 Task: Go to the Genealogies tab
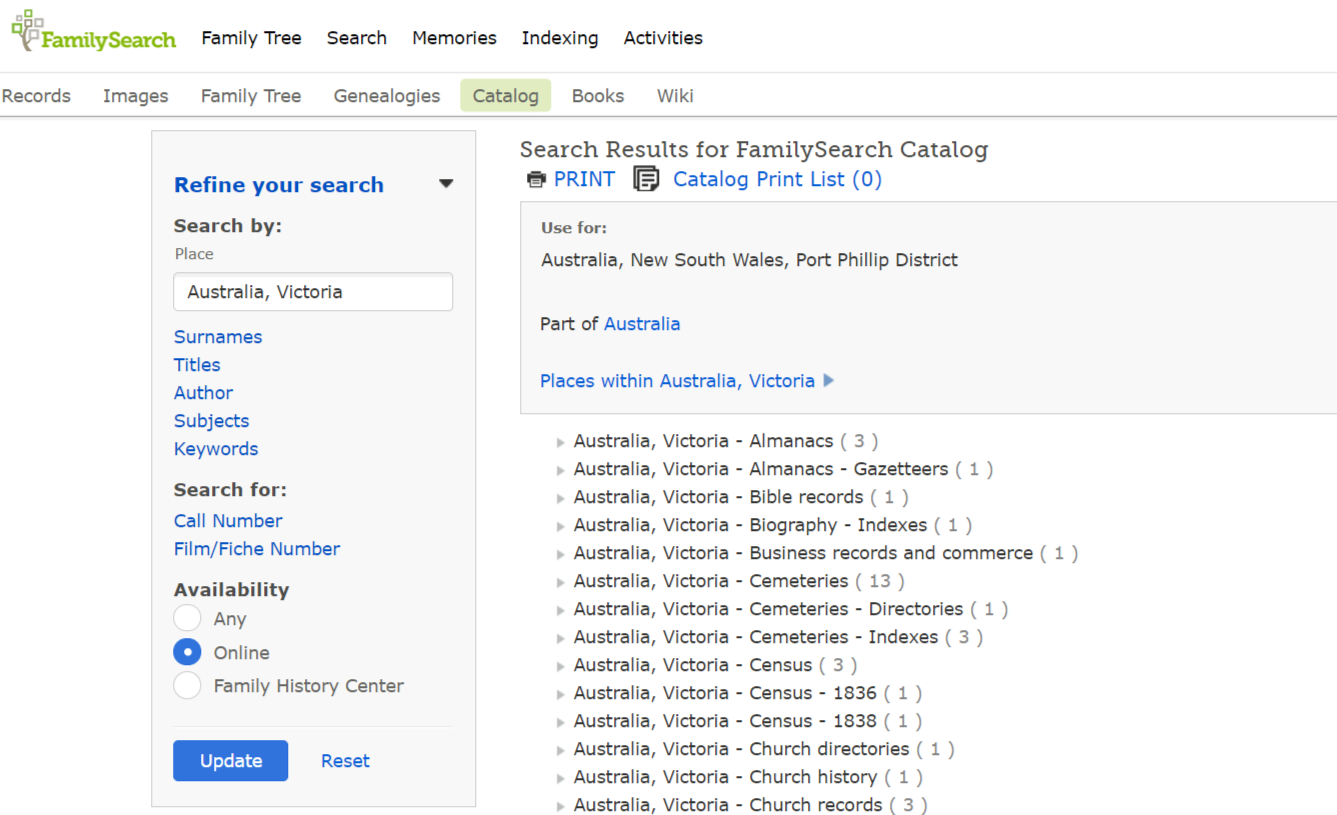[386, 96]
